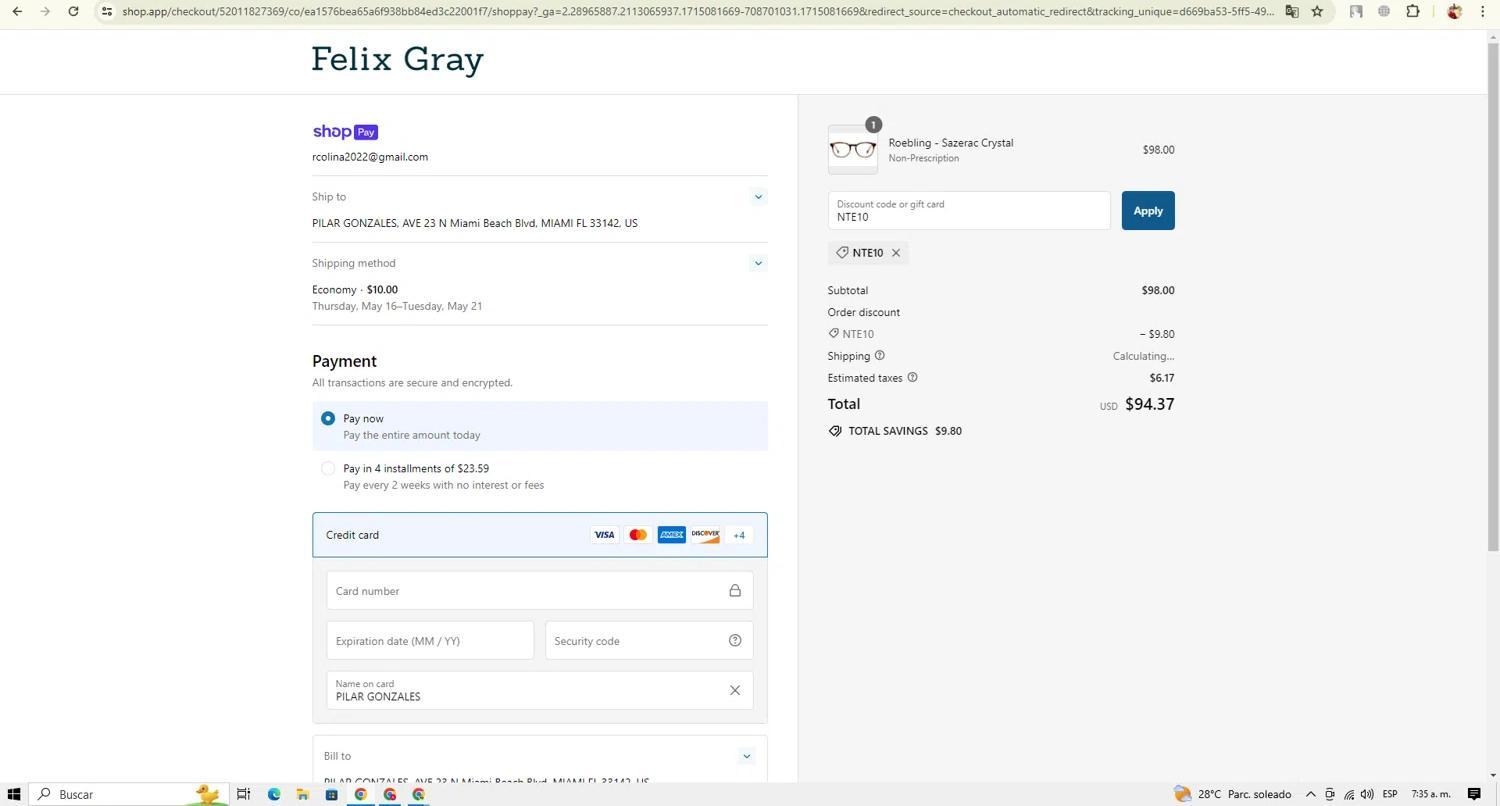Focus the Security code field
This screenshot has height=806, width=1500.
tap(649, 641)
